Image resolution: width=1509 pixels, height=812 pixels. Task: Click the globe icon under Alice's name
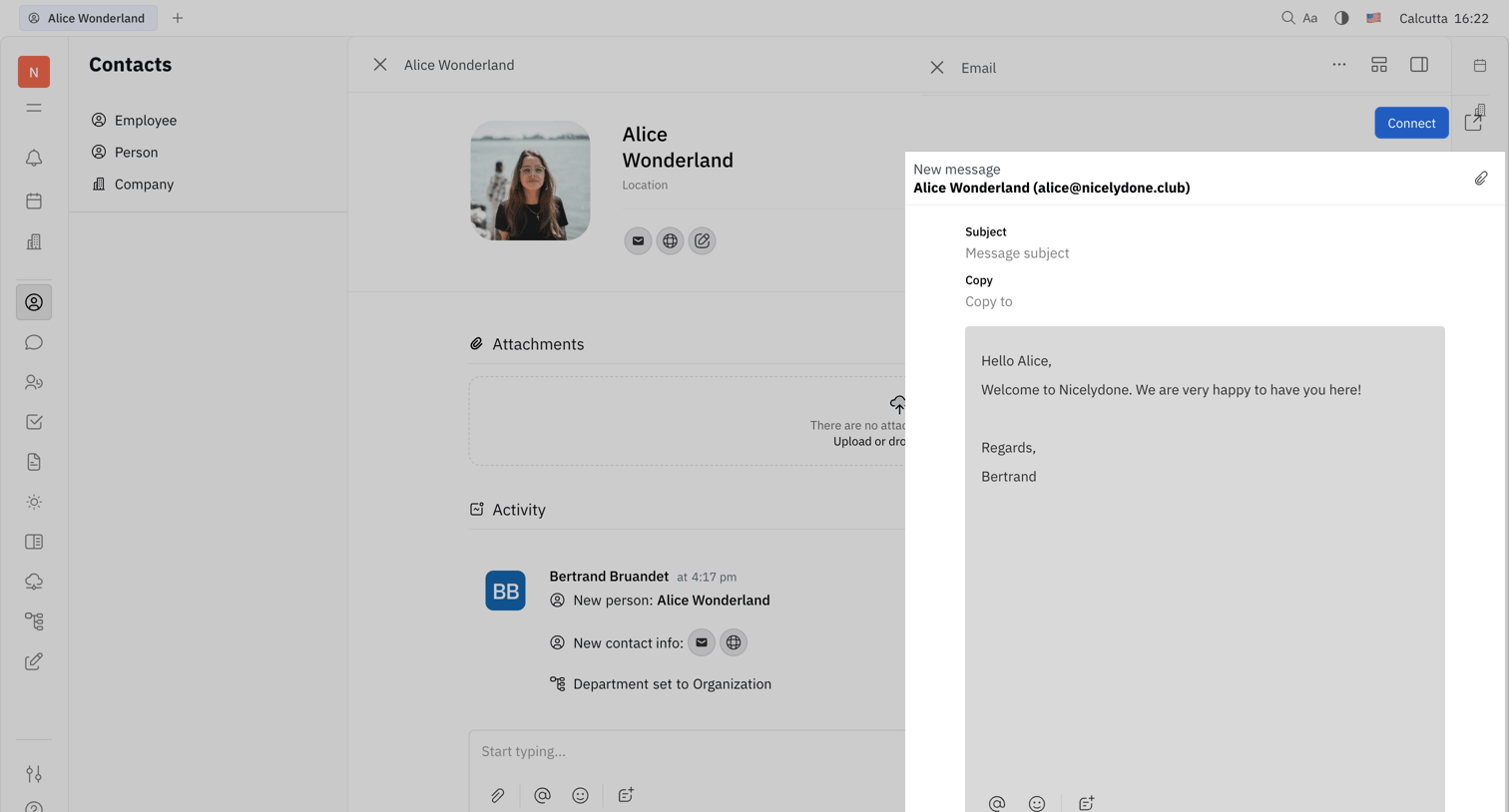point(670,240)
